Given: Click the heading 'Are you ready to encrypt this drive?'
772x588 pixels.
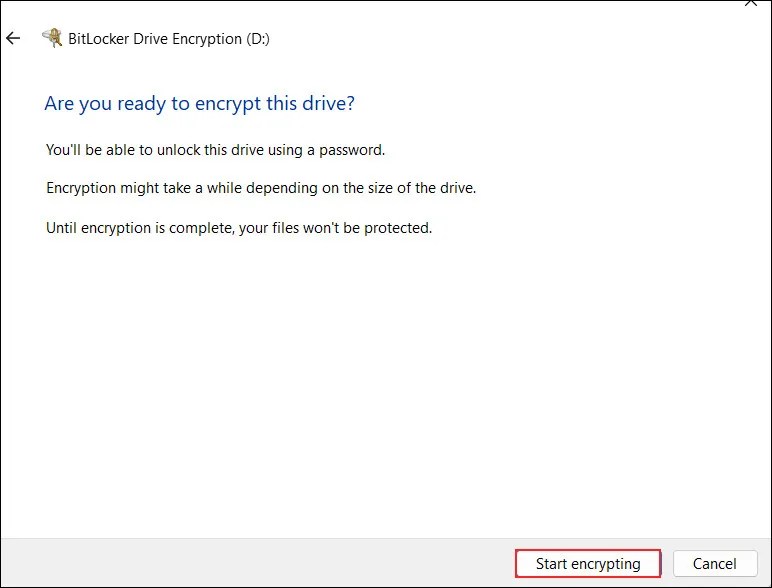Looking at the screenshot, I should point(199,103).
